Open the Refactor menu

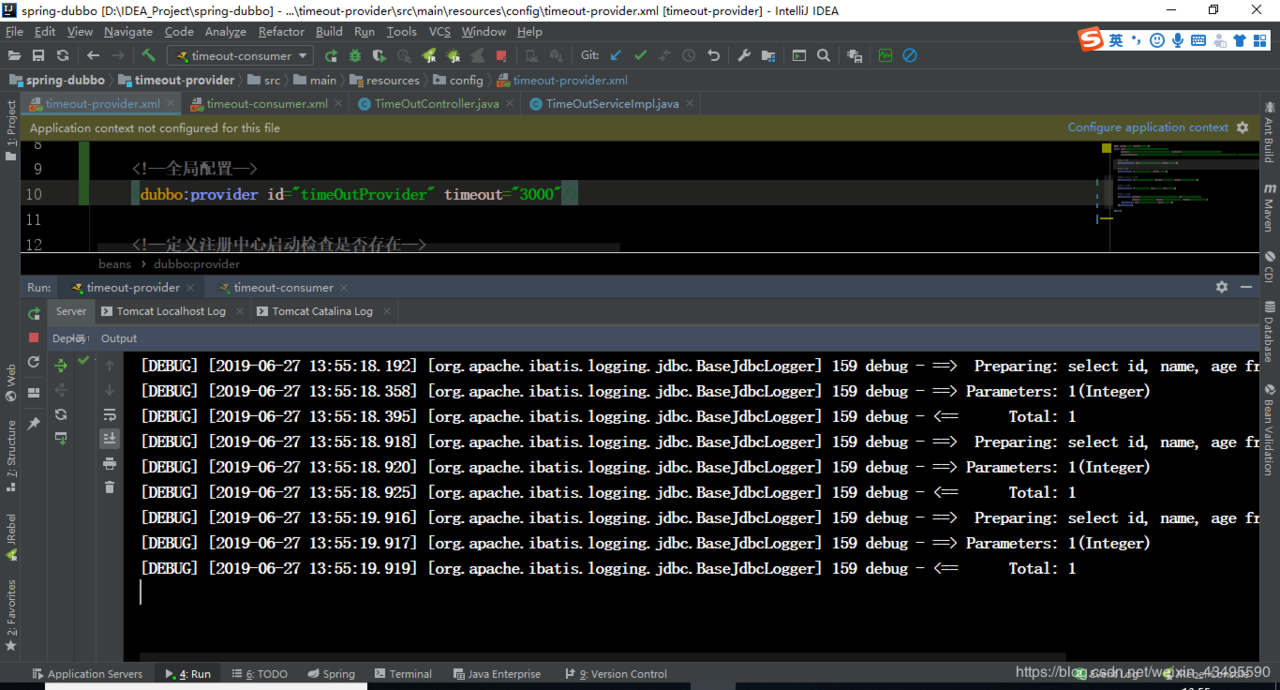pos(281,32)
